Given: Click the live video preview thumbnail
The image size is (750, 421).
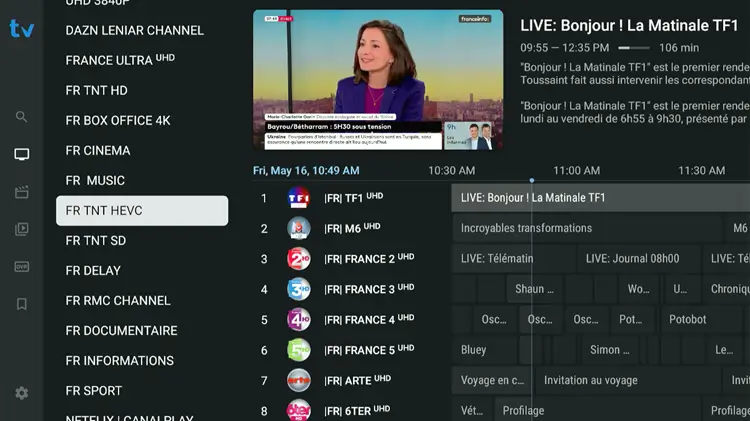Looking at the screenshot, I should point(378,80).
